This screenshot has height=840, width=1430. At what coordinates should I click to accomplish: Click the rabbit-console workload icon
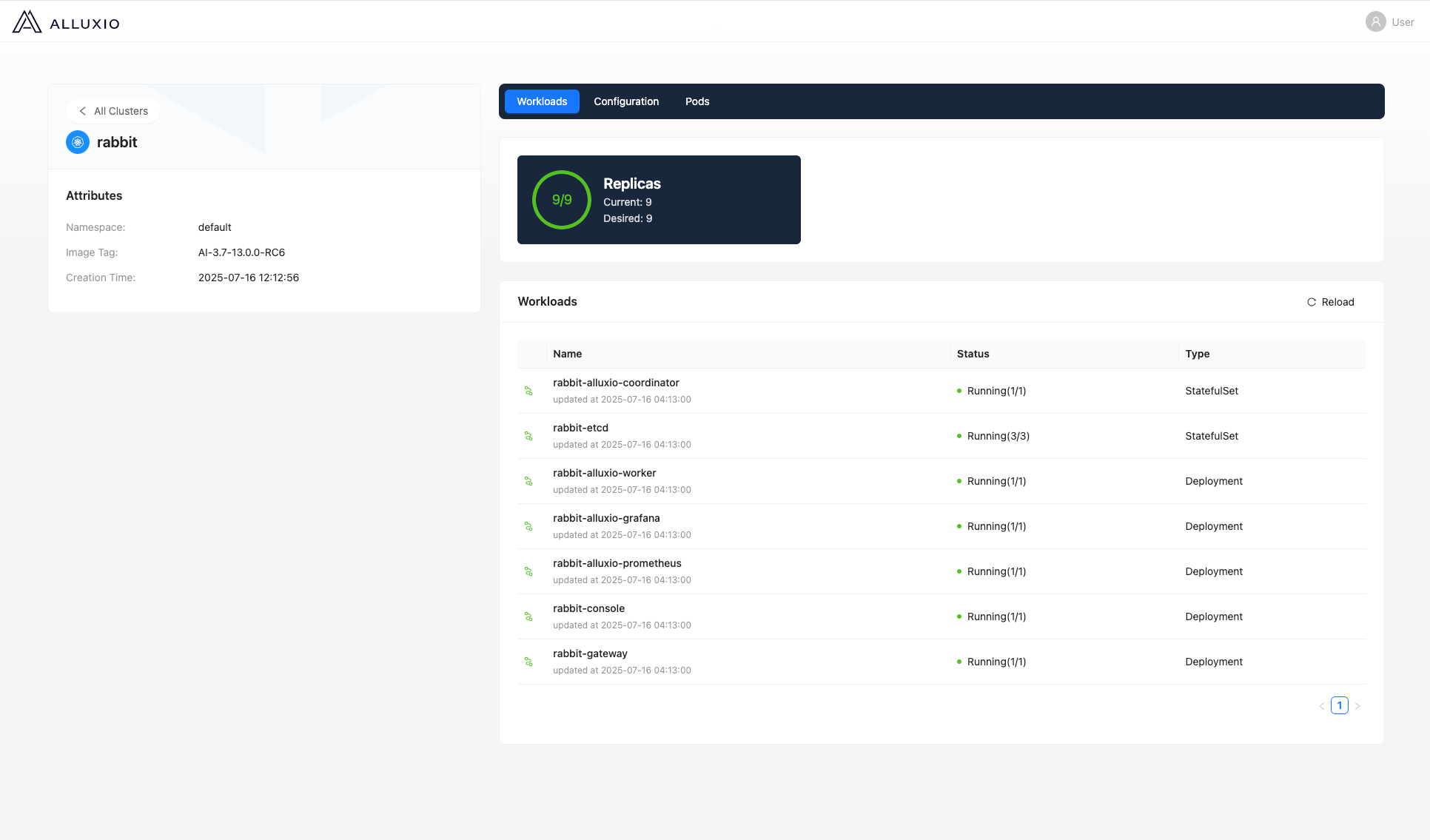528,616
